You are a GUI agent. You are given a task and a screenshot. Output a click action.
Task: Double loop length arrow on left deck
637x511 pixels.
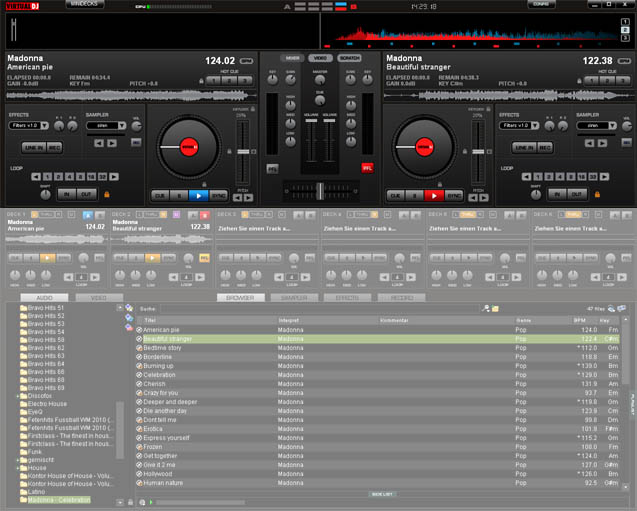114,177
